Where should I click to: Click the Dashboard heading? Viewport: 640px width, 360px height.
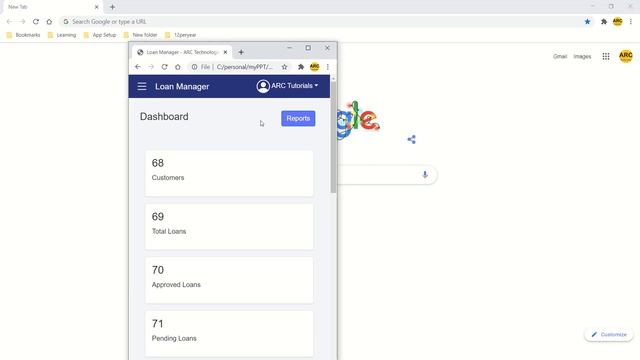[x=164, y=117]
